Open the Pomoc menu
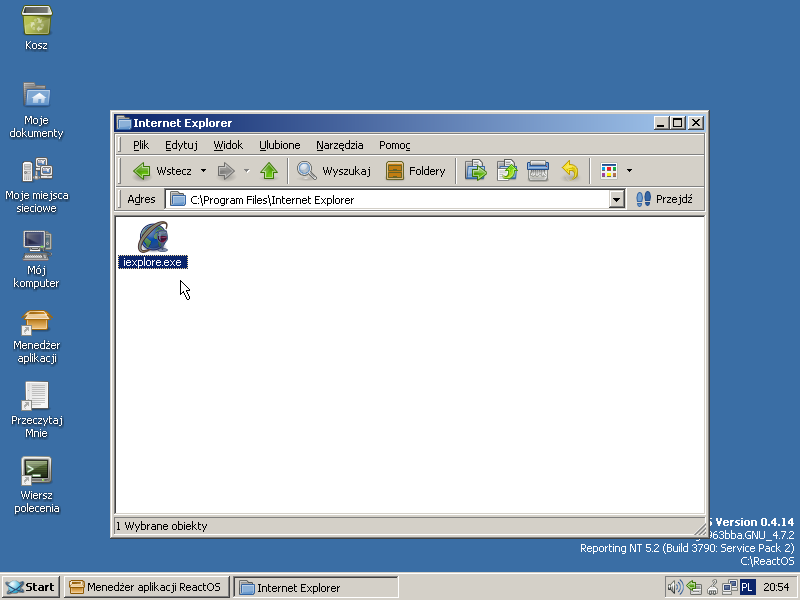The image size is (800, 600). 394,145
